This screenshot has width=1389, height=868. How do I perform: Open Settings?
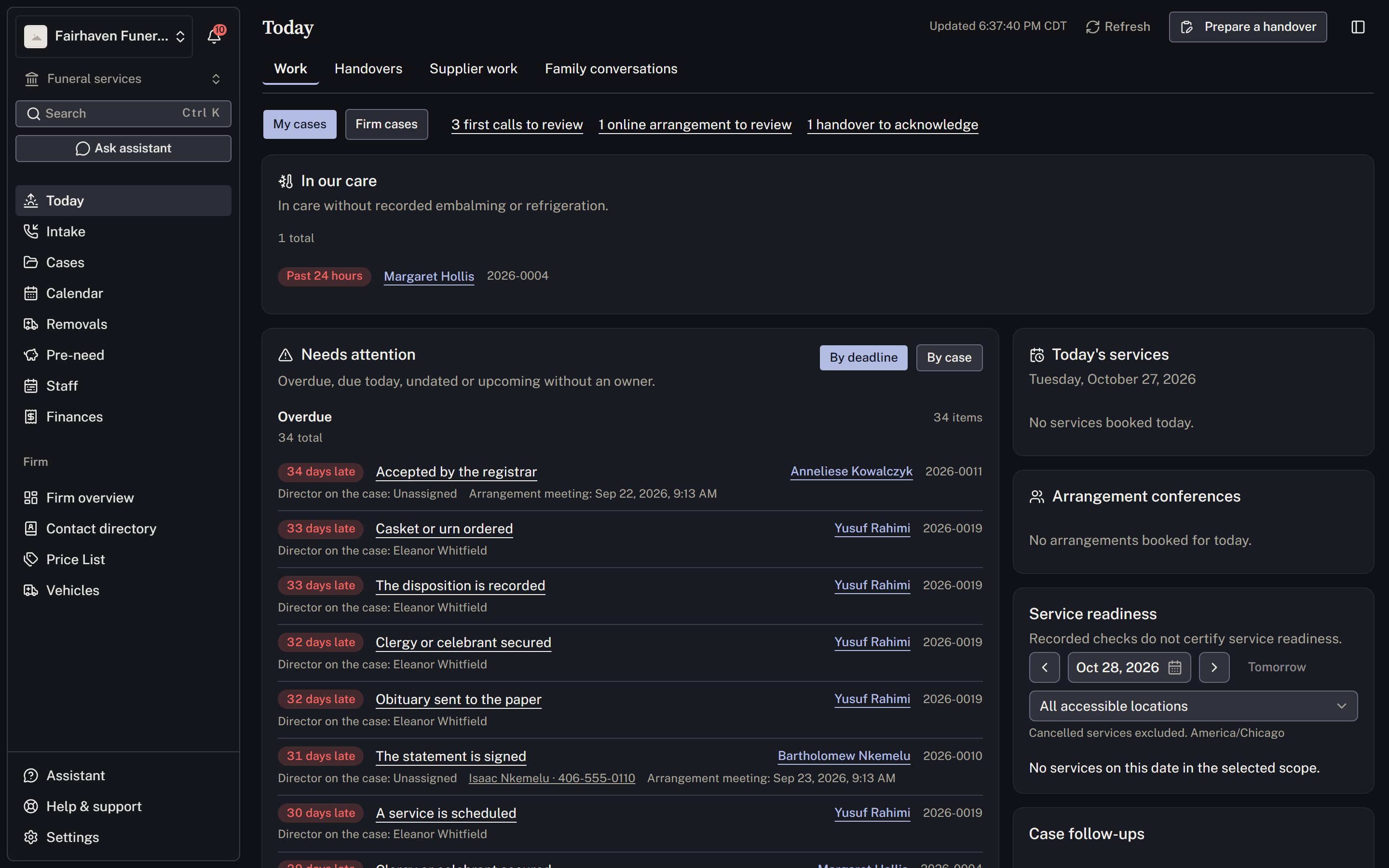pos(123,838)
